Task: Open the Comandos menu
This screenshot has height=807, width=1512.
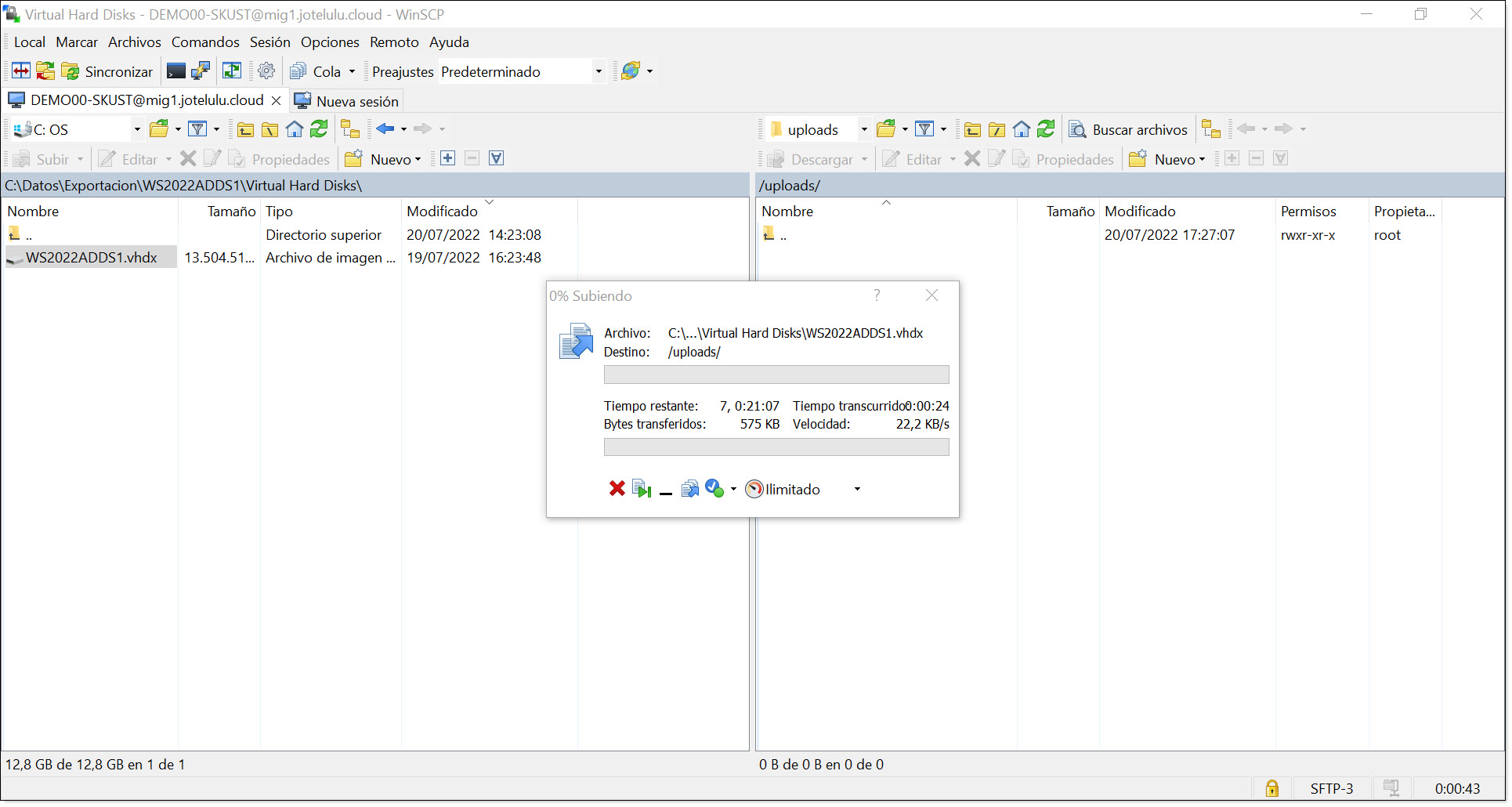Action: pos(204,42)
